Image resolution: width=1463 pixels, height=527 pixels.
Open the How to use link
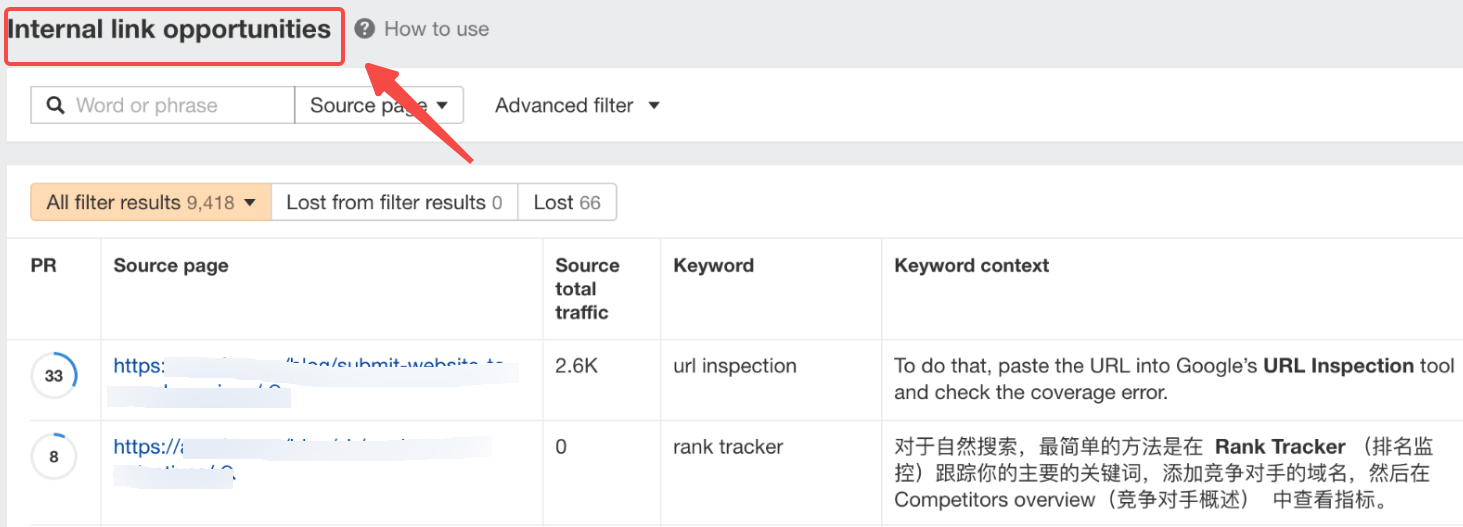tap(436, 29)
